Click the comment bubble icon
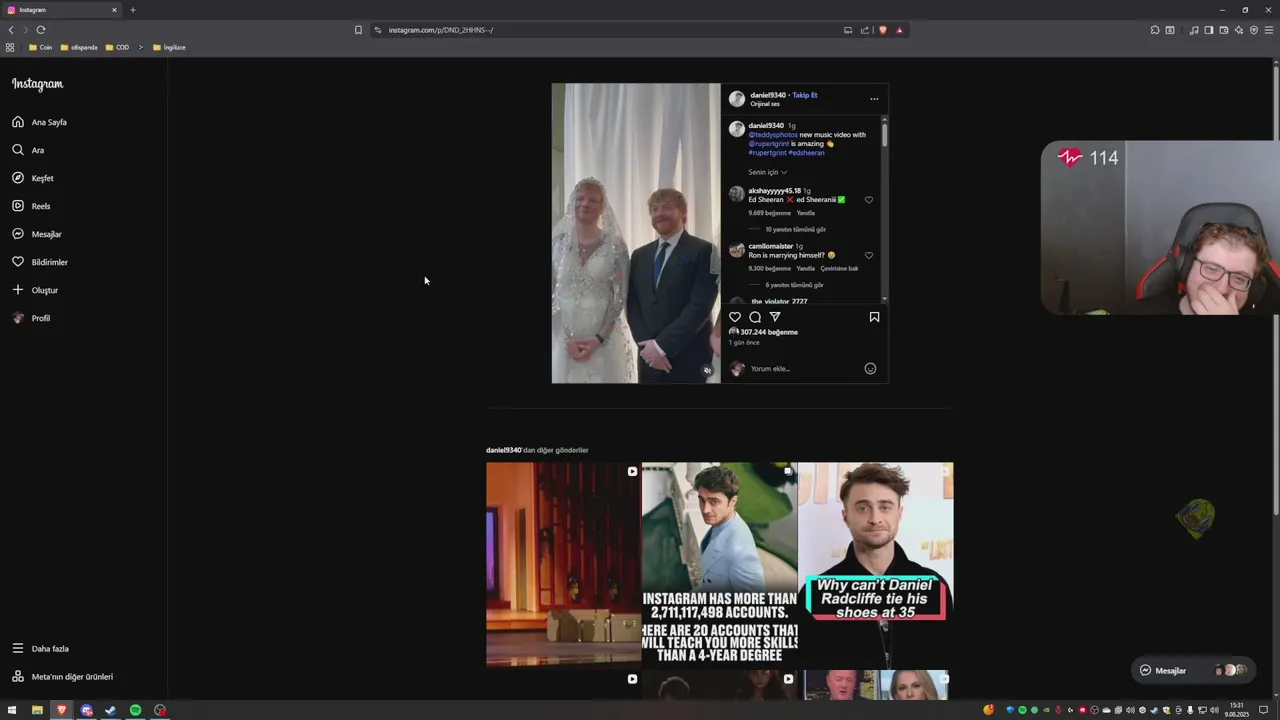1280x720 pixels. click(755, 317)
